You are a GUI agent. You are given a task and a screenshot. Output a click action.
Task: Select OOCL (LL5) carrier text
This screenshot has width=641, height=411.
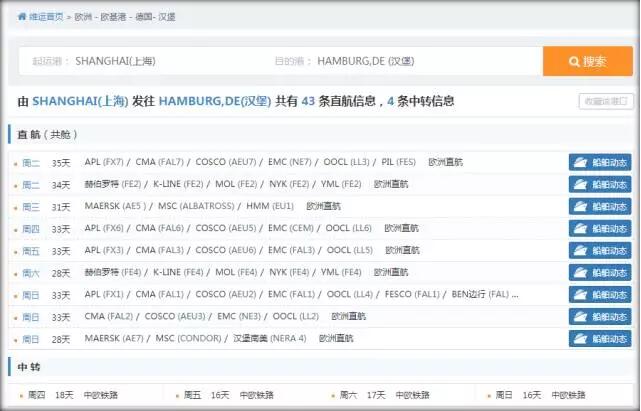pyautogui.click(x=350, y=250)
